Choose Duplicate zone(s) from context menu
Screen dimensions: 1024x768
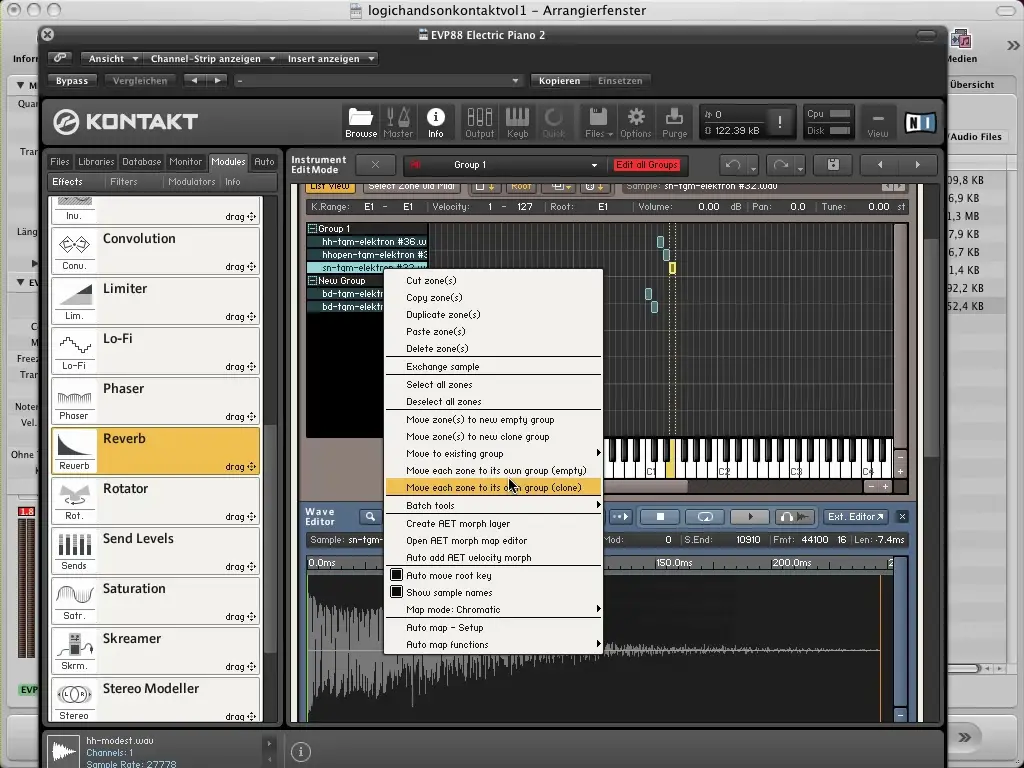tap(493, 314)
